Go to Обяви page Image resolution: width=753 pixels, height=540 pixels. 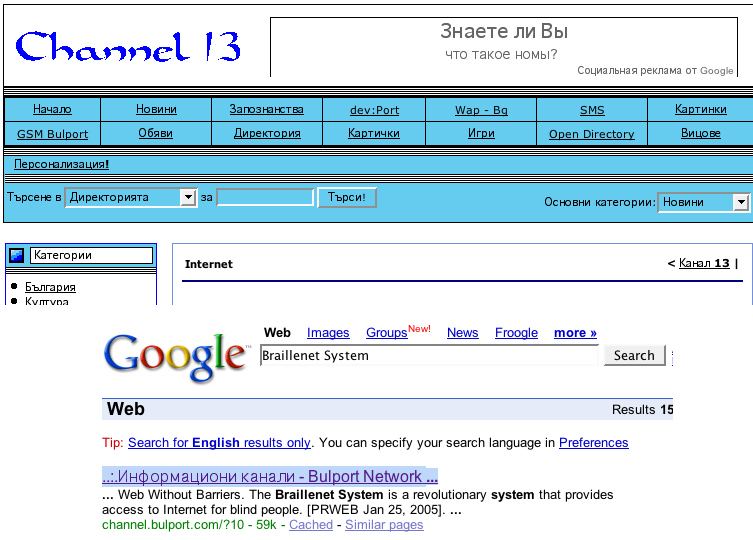click(x=156, y=133)
